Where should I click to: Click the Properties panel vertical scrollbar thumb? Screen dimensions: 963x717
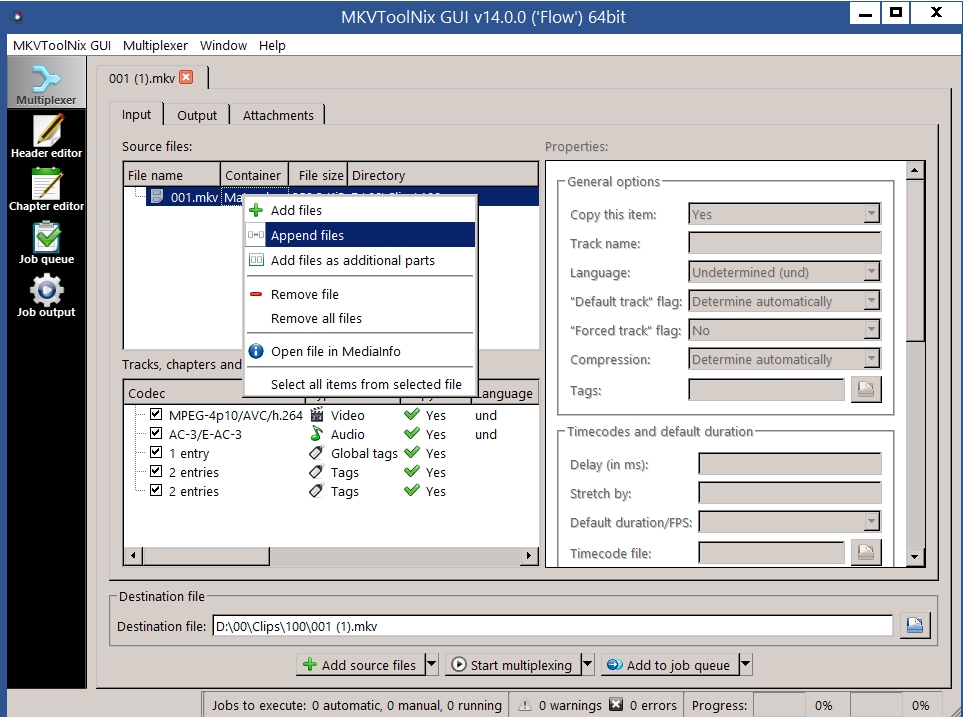pos(914,260)
